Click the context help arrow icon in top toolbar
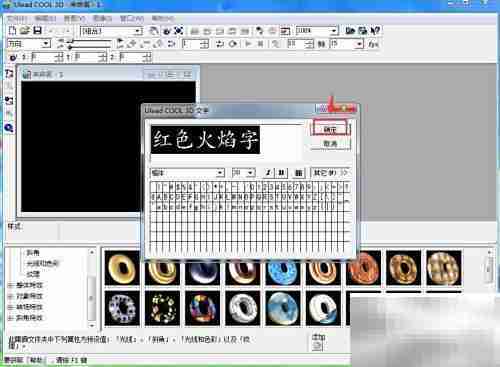 click(375, 31)
